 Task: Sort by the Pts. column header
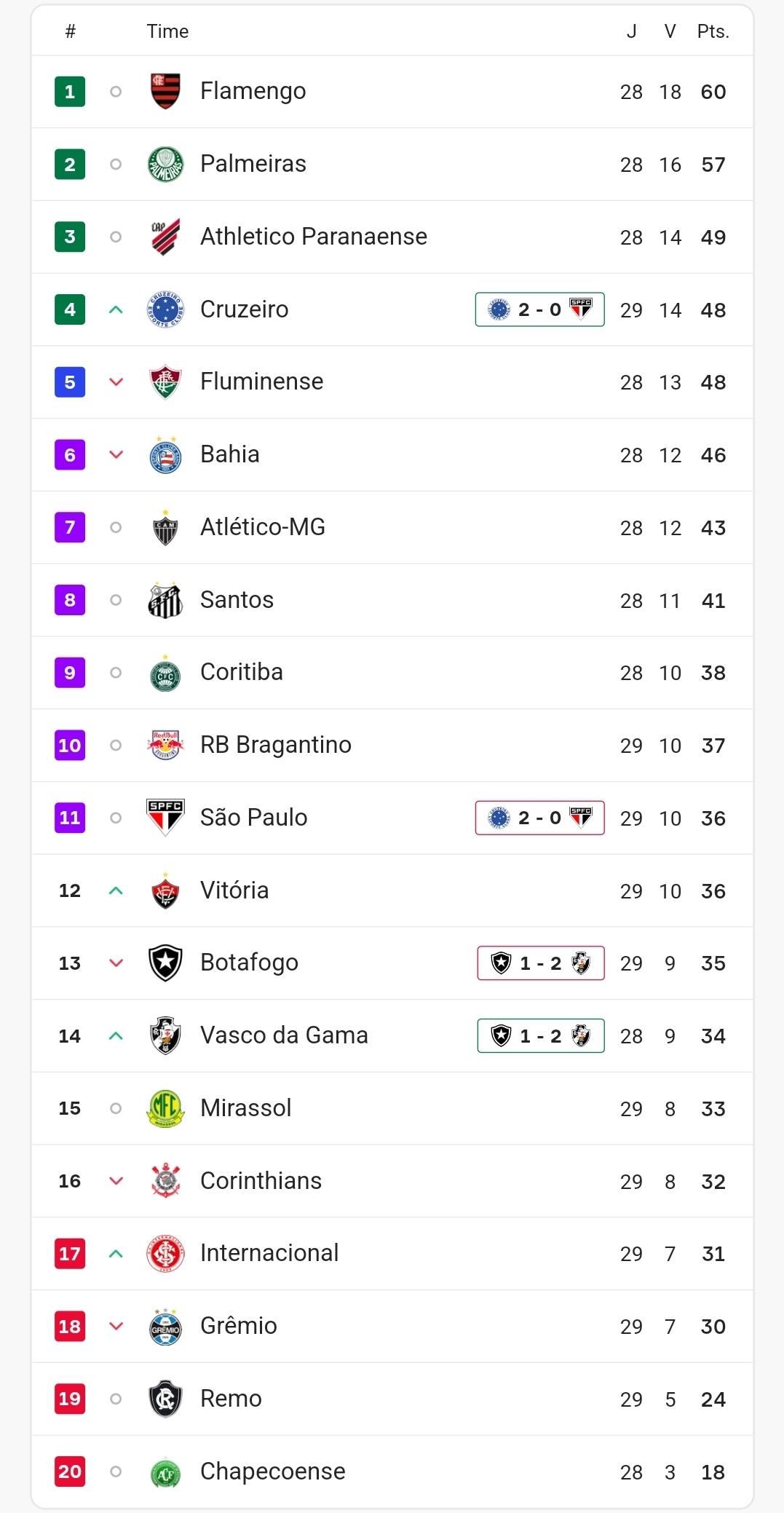coord(713,31)
